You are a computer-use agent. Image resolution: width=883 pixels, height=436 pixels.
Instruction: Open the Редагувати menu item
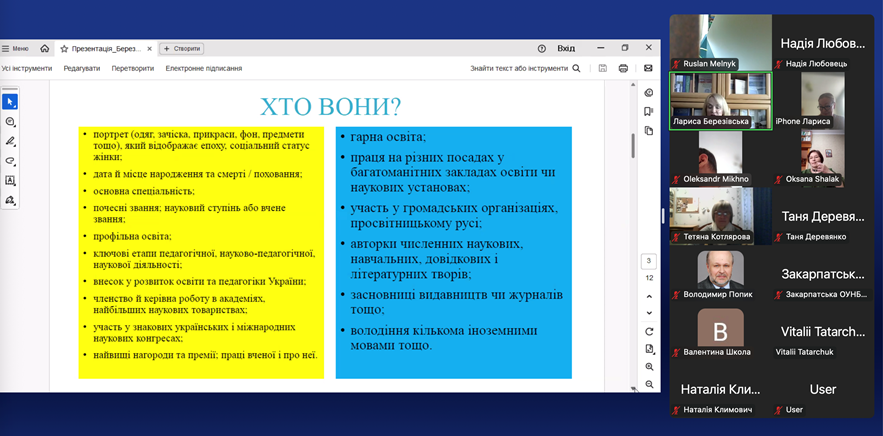click(x=82, y=68)
